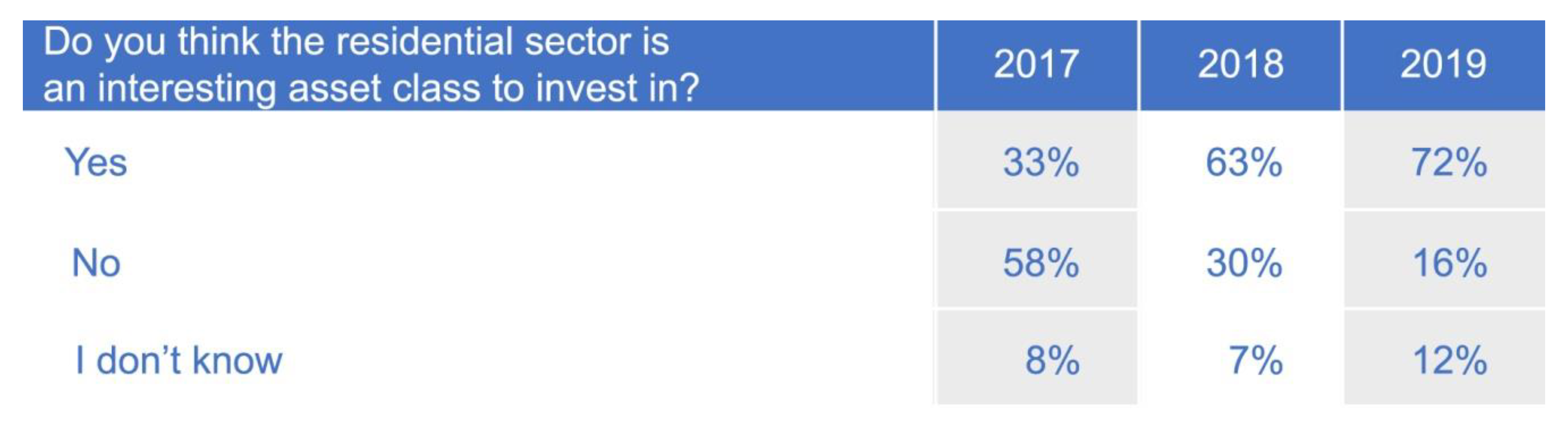Click the 72% value under 2019
The width and height of the screenshot is (1568, 431).
[1449, 163]
